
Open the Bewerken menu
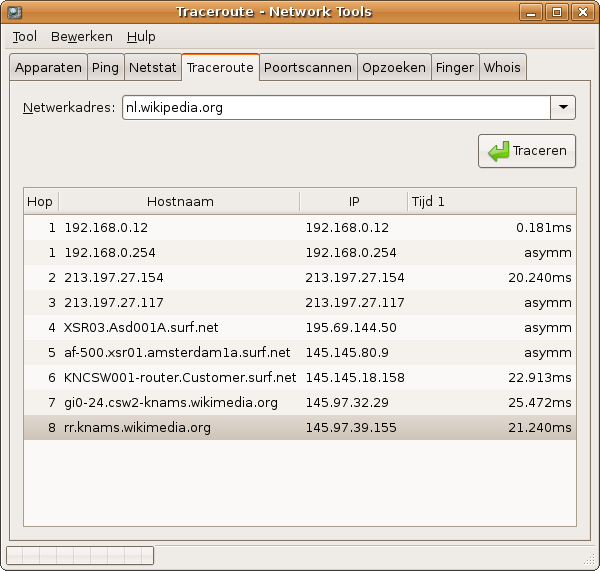click(82, 36)
